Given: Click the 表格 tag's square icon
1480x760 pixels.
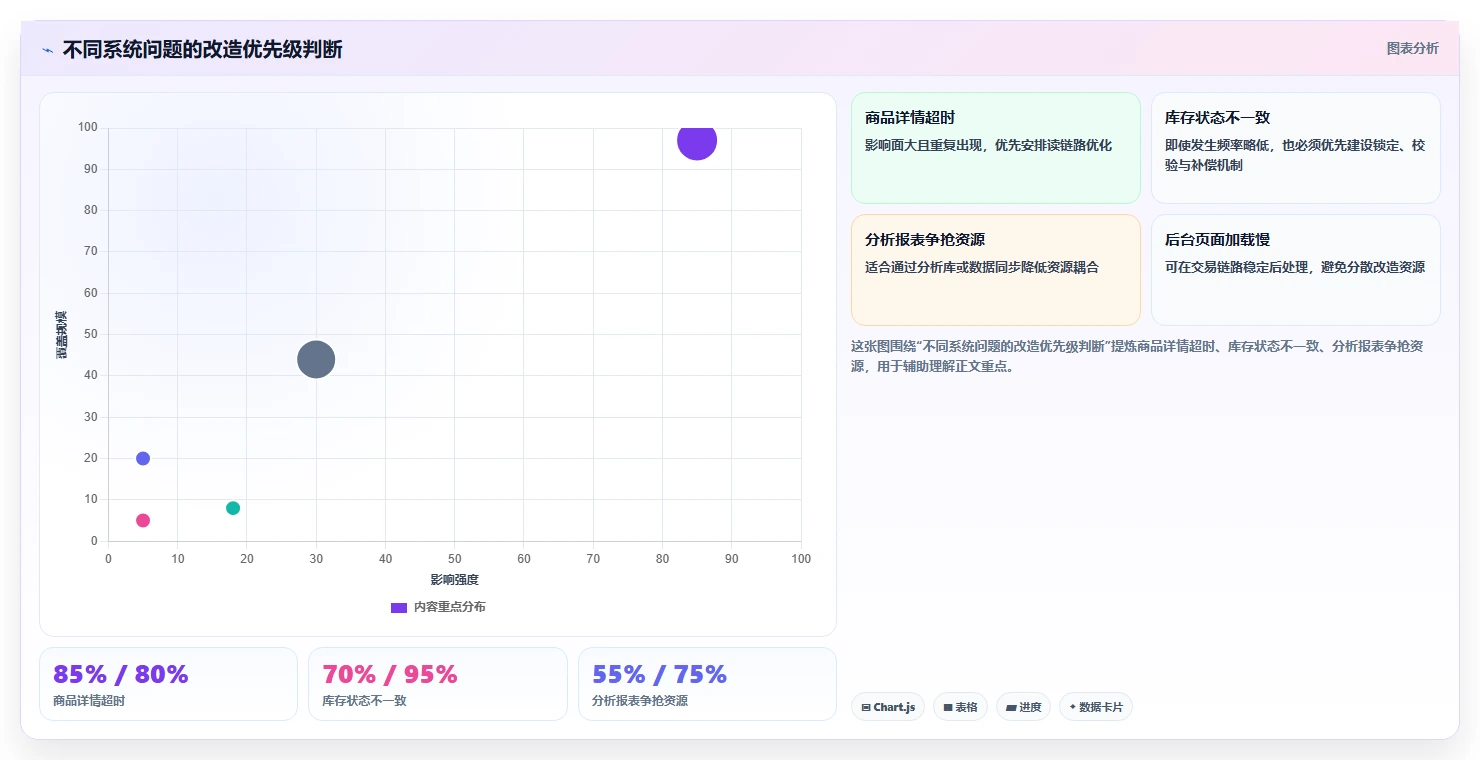Looking at the screenshot, I should tap(948, 707).
